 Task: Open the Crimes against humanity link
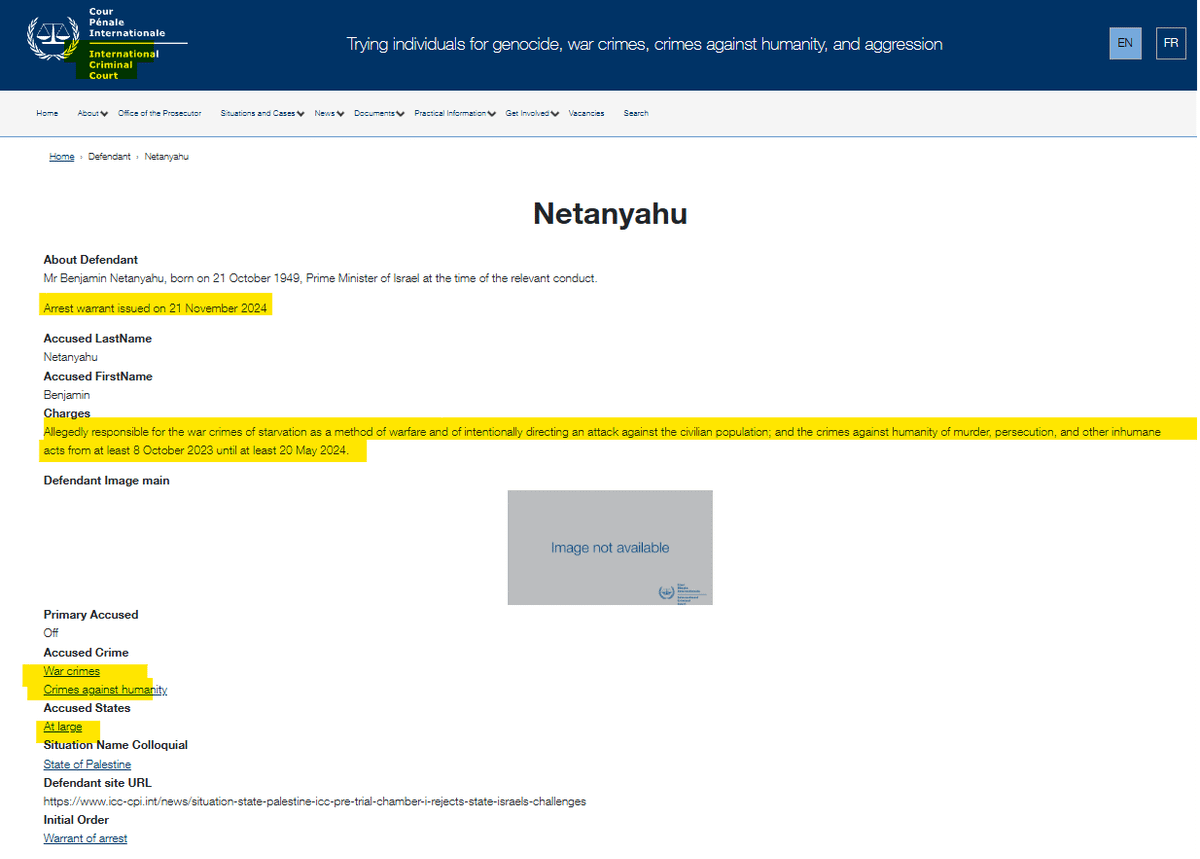(x=105, y=690)
